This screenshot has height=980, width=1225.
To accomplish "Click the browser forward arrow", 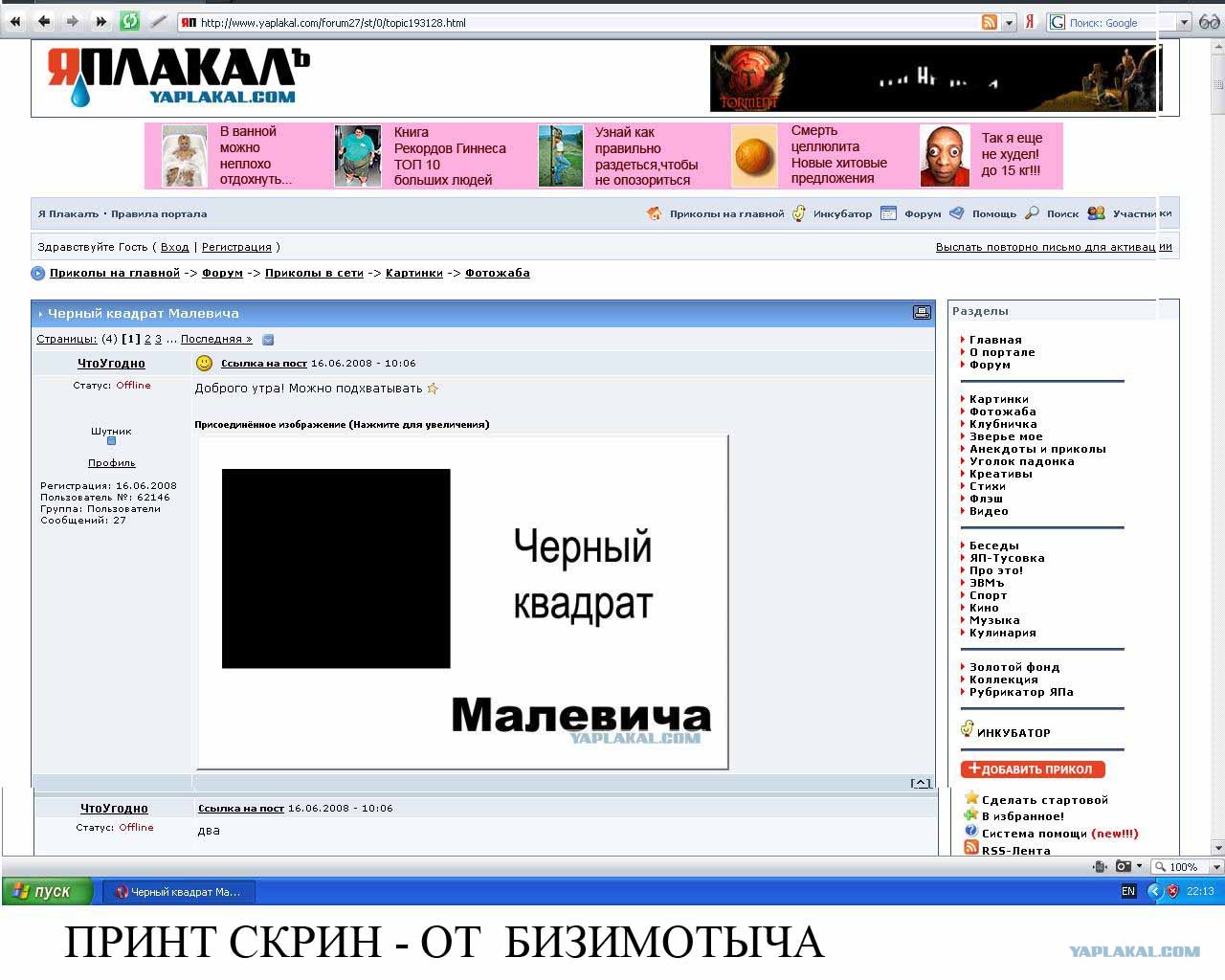I will point(73,21).
